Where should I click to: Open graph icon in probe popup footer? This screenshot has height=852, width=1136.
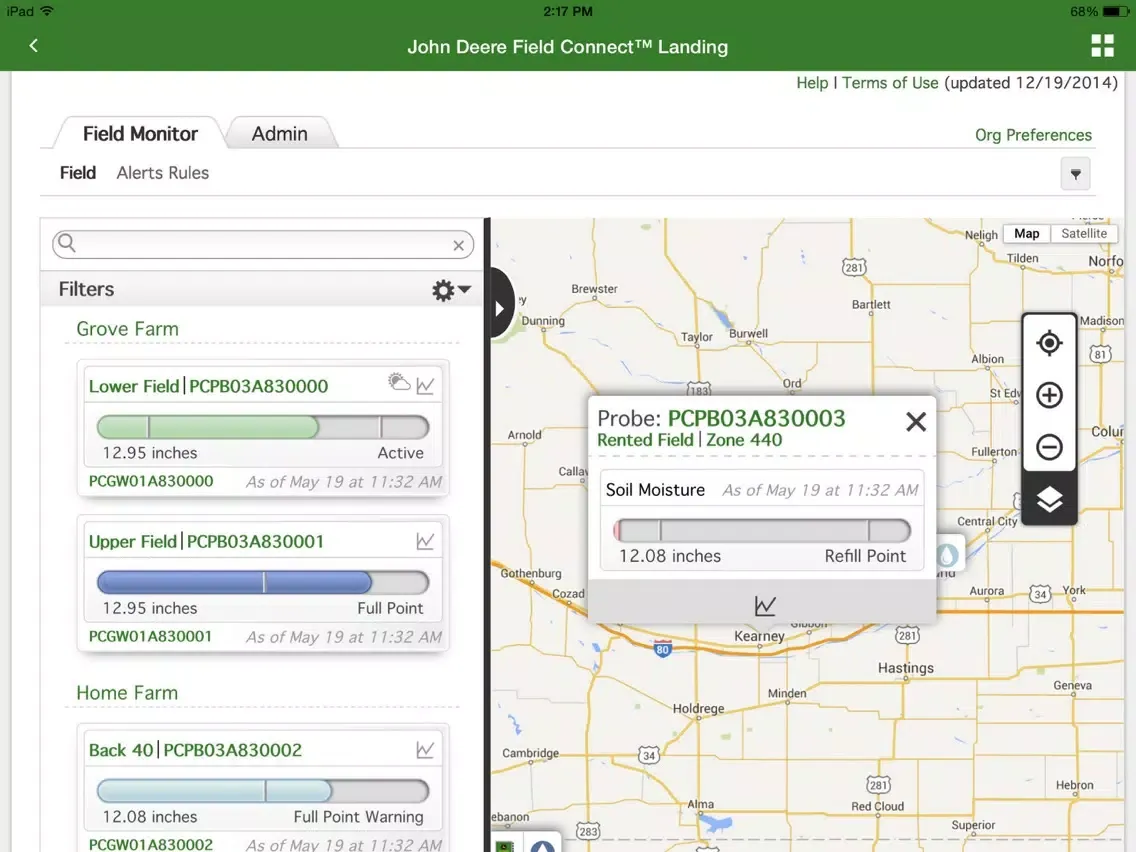coord(764,605)
